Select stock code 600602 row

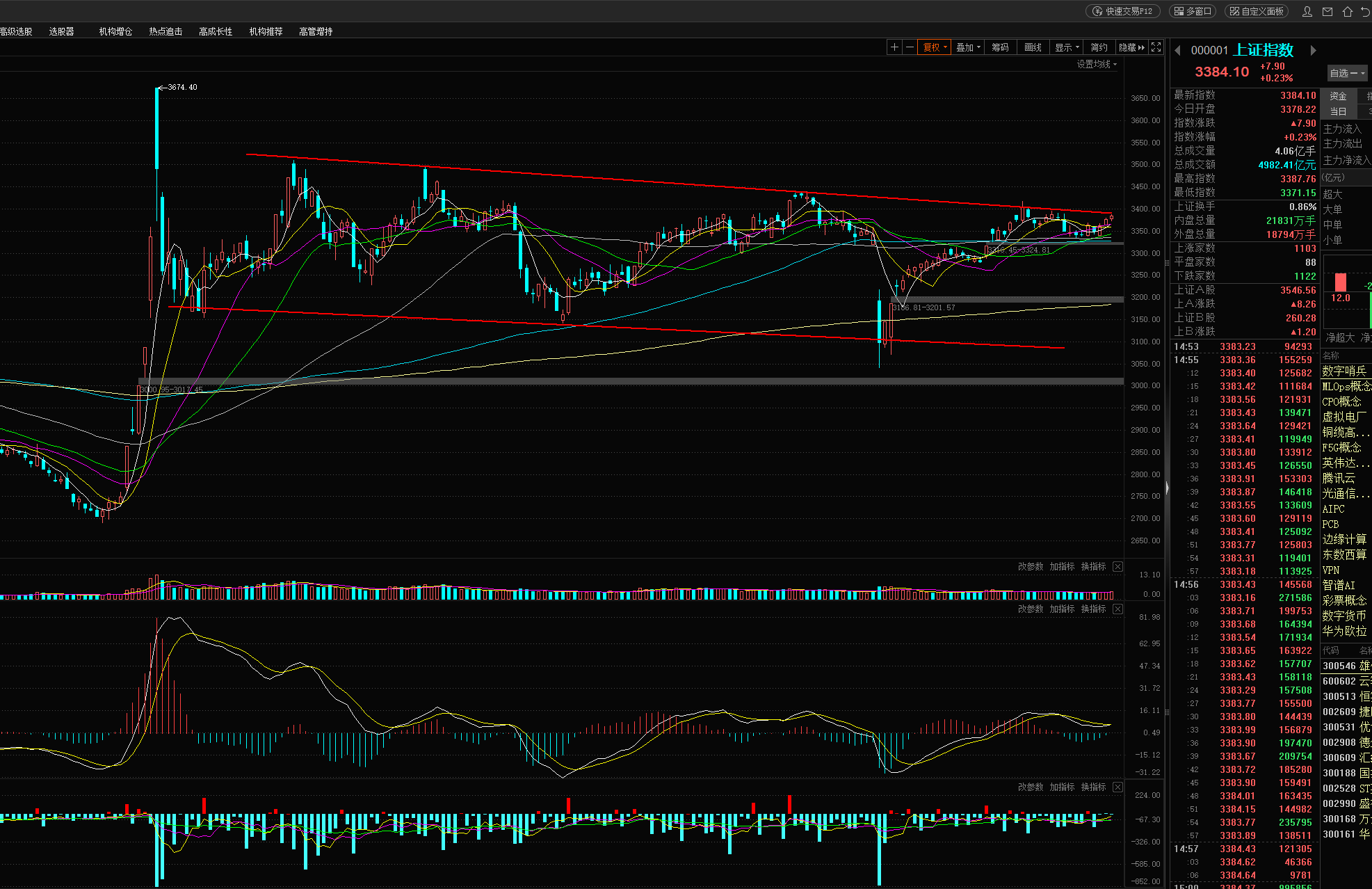pyautogui.click(x=1346, y=681)
